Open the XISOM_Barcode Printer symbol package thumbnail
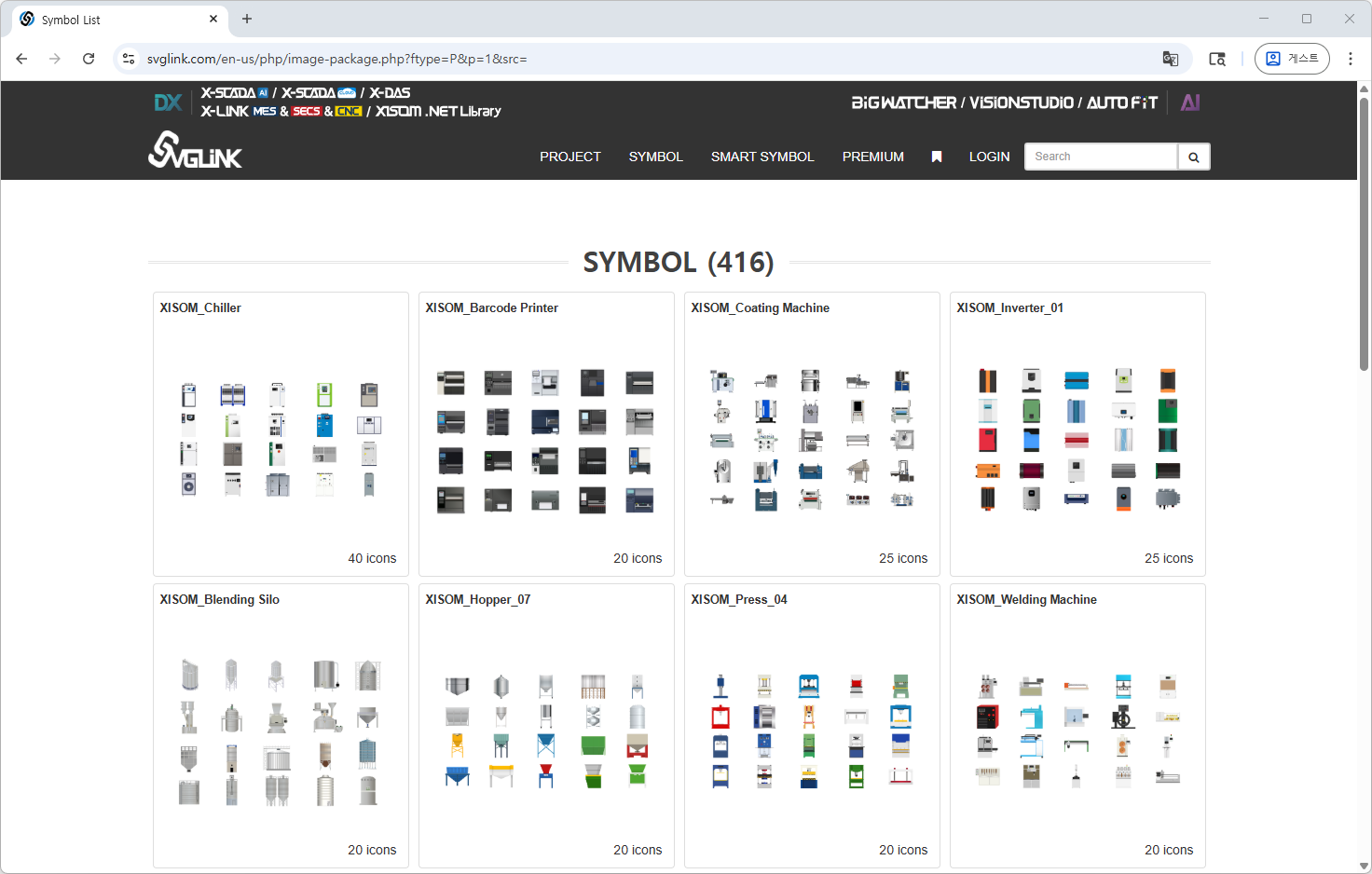The height and width of the screenshot is (874, 1372). (545, 441)
